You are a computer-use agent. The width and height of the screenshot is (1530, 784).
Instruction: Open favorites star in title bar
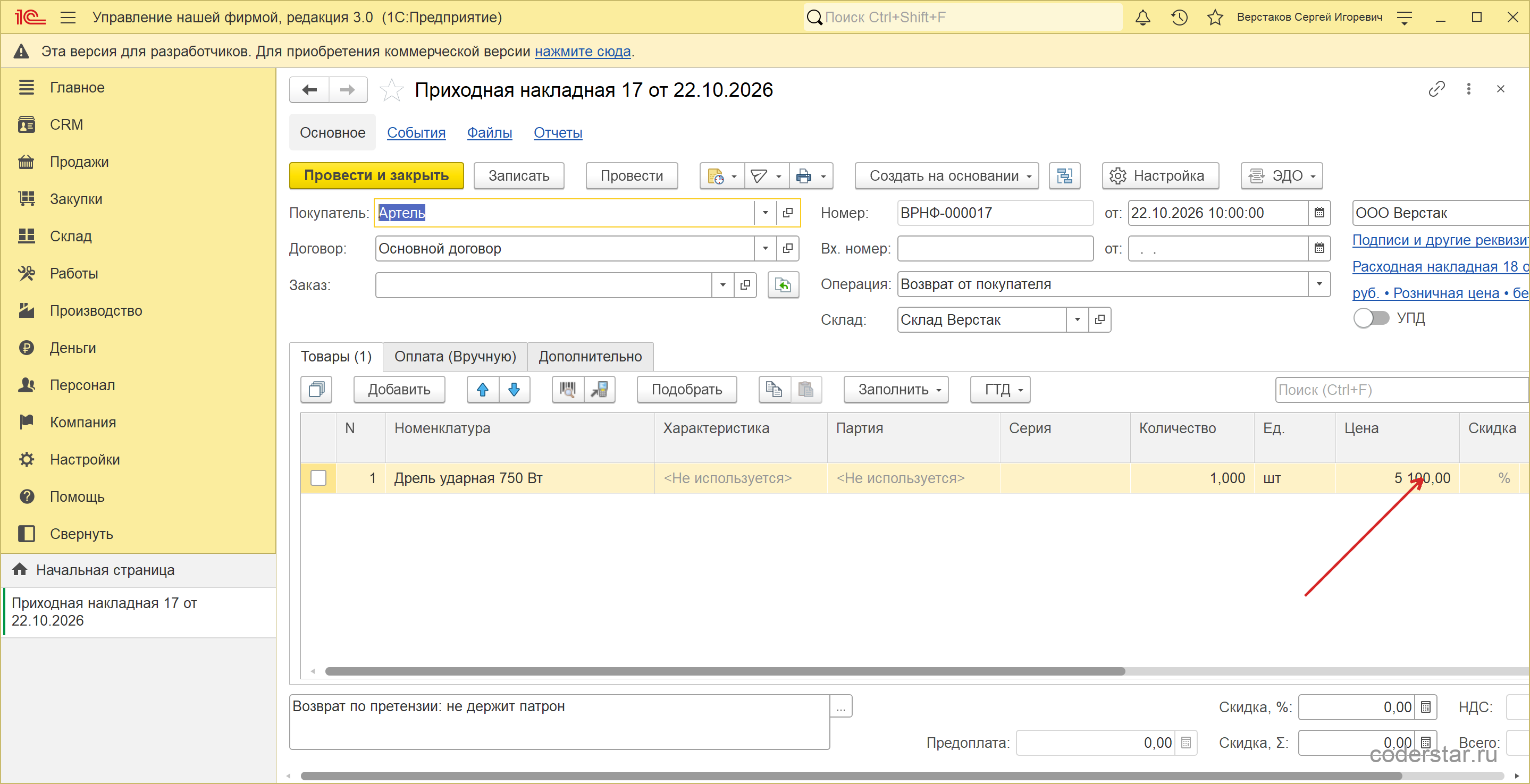click(x=1215, y=17)
